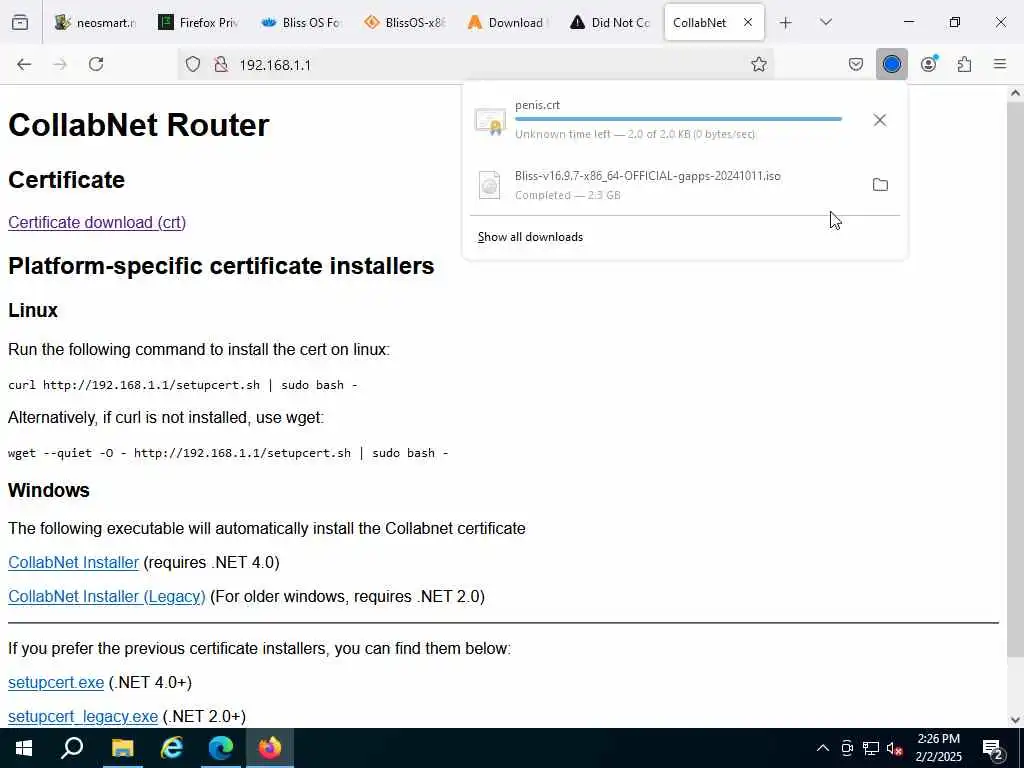1024x768 pixels.
Task: Click the insecure connection padlock icon
Action: [221, 64]
